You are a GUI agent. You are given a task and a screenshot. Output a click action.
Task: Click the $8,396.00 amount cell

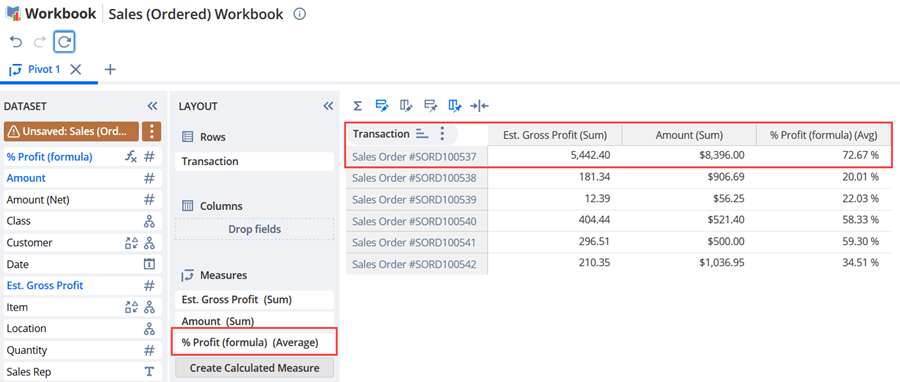tap(689, 156)
